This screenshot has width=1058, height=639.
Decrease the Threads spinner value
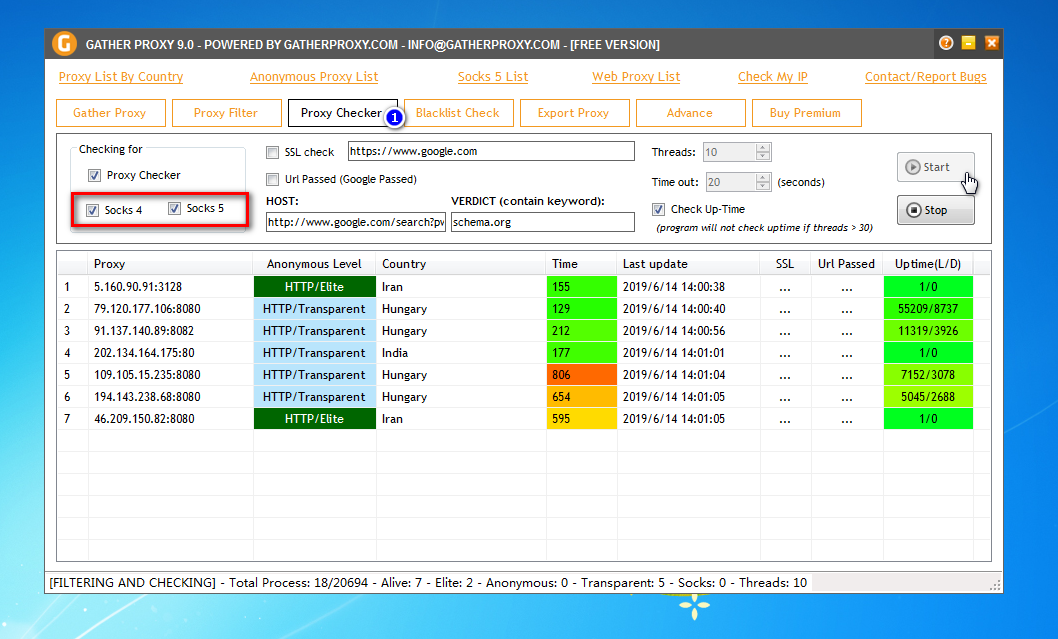(762, 156)
